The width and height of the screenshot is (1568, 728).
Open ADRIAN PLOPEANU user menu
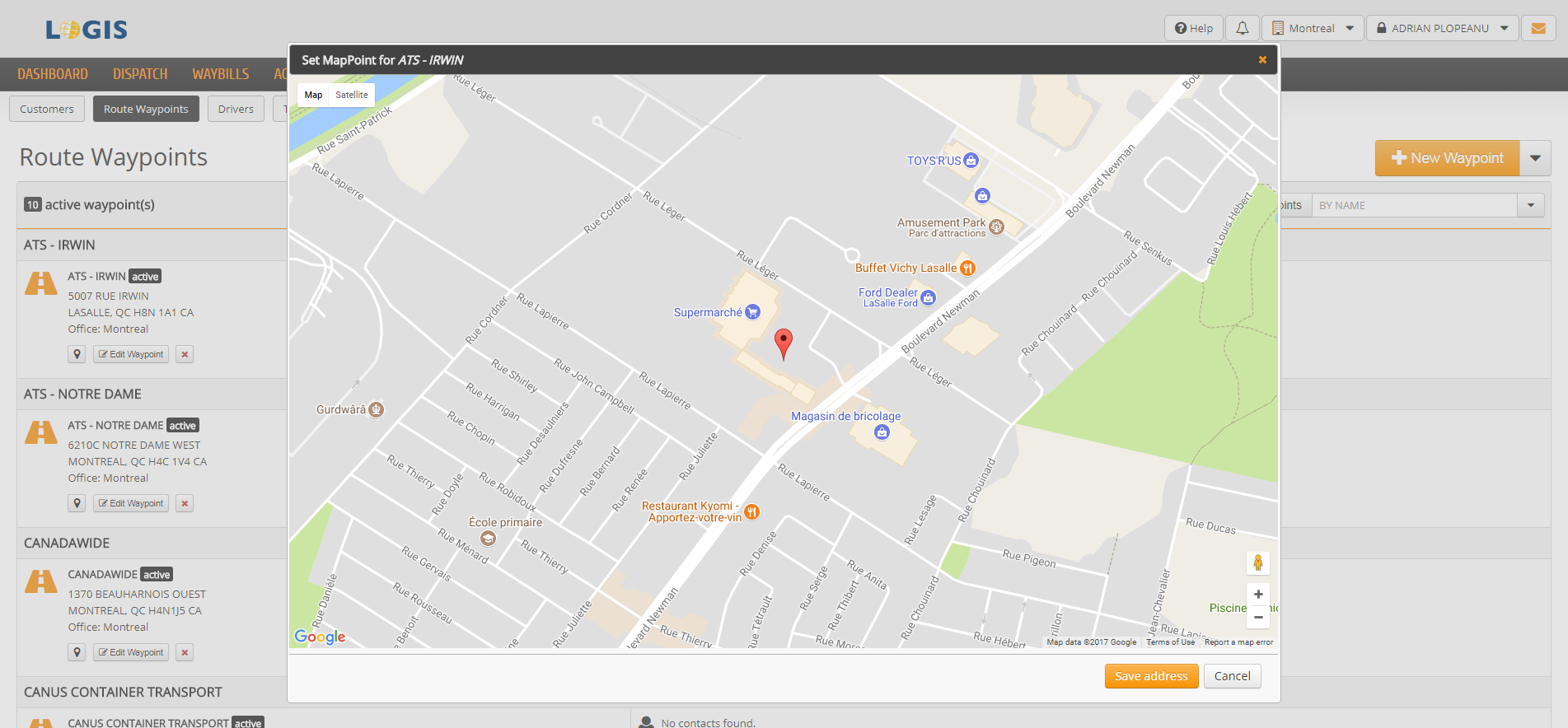pos(1442,28)
